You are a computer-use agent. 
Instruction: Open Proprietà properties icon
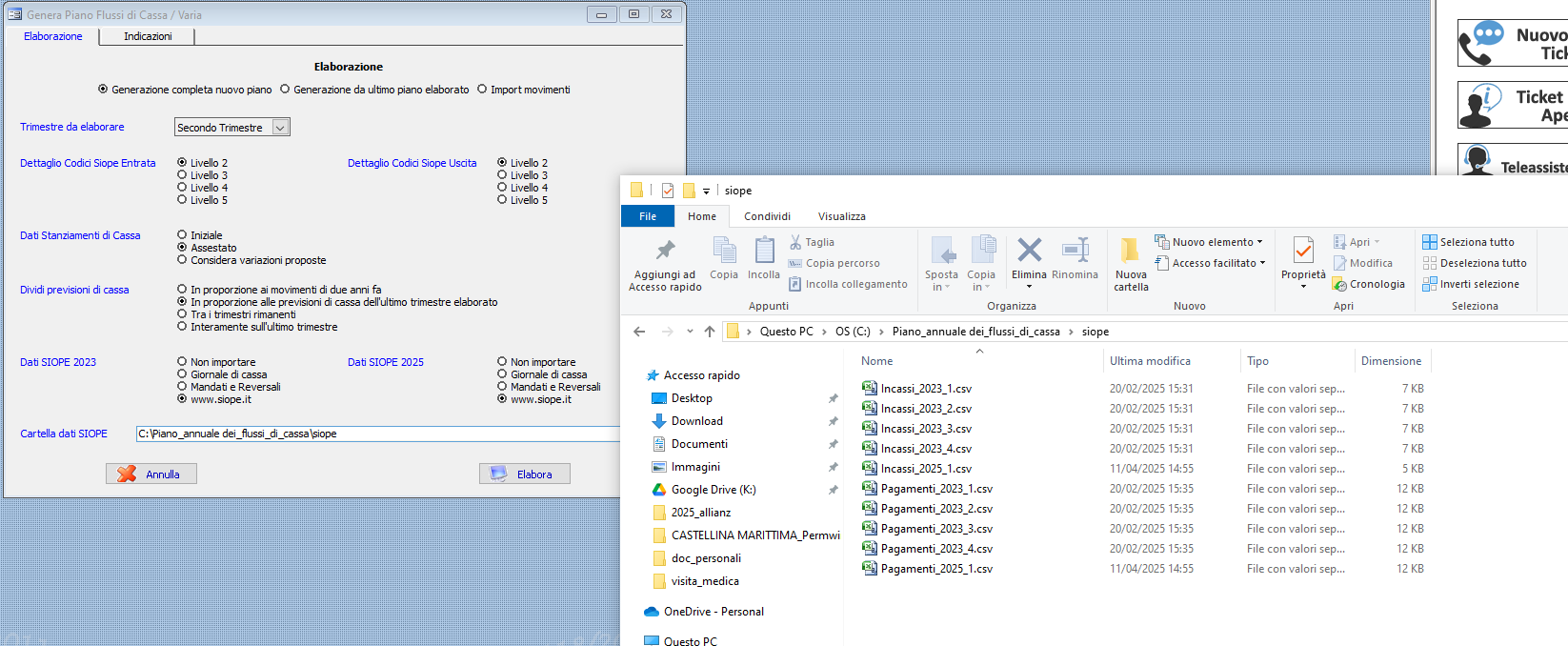(1303, 252)
